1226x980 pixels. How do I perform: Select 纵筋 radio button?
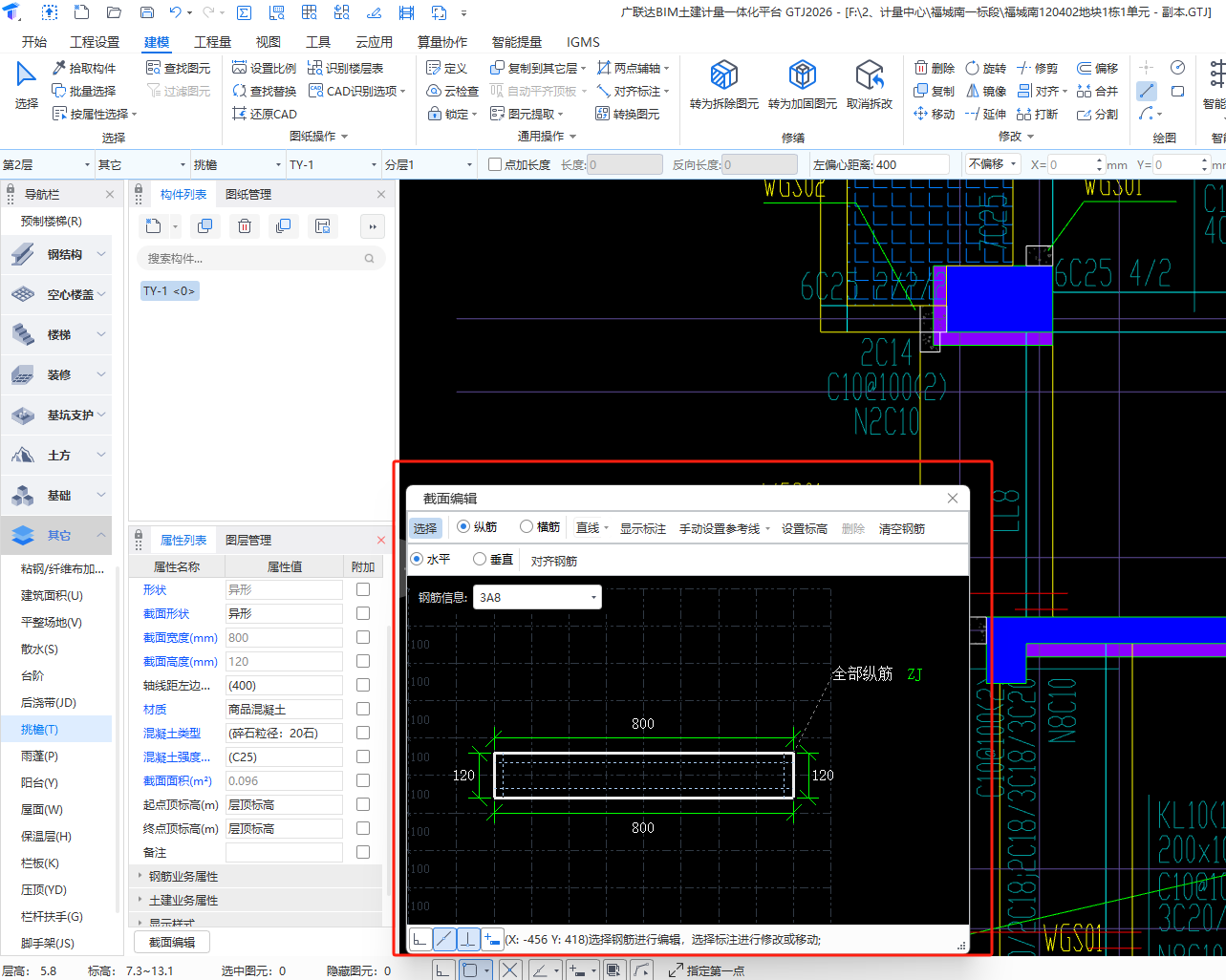[x=463, y=526]
